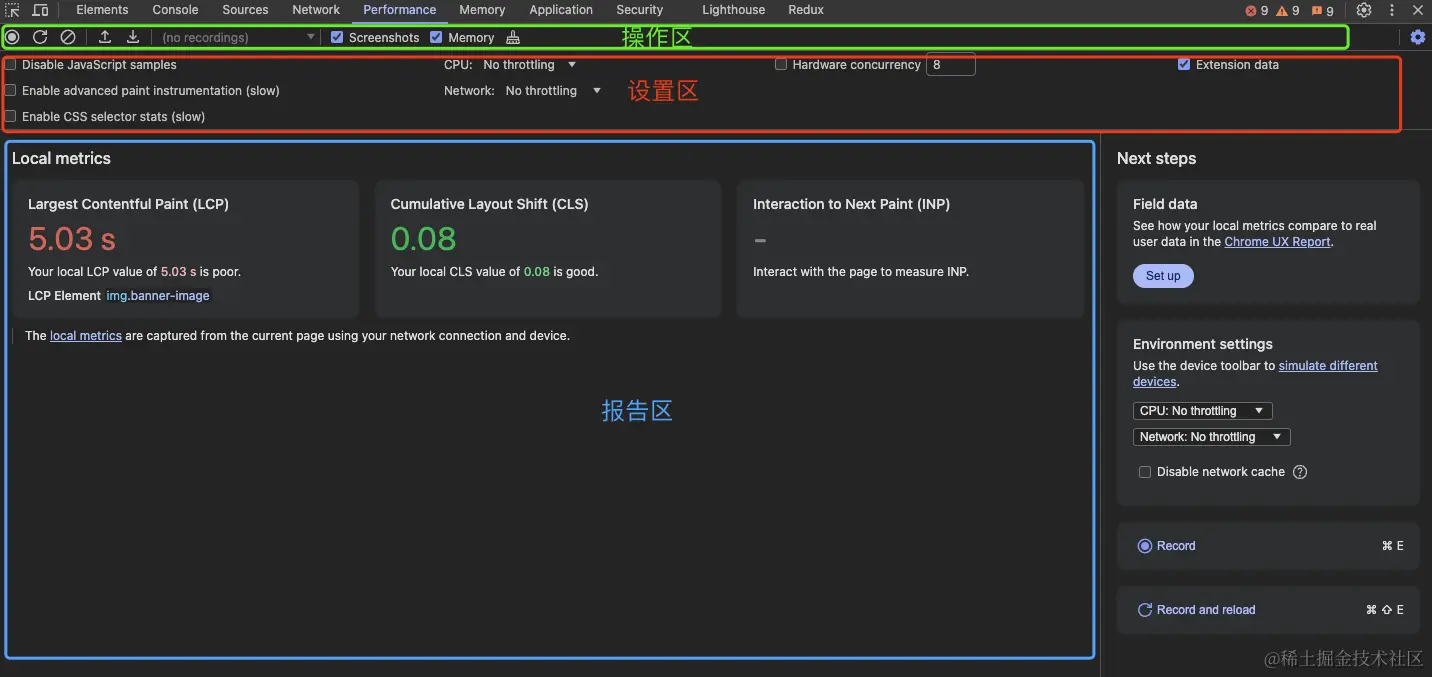1432x677 pixels.
Task: Start recording with the record circle icon
Action: point(12,37)
